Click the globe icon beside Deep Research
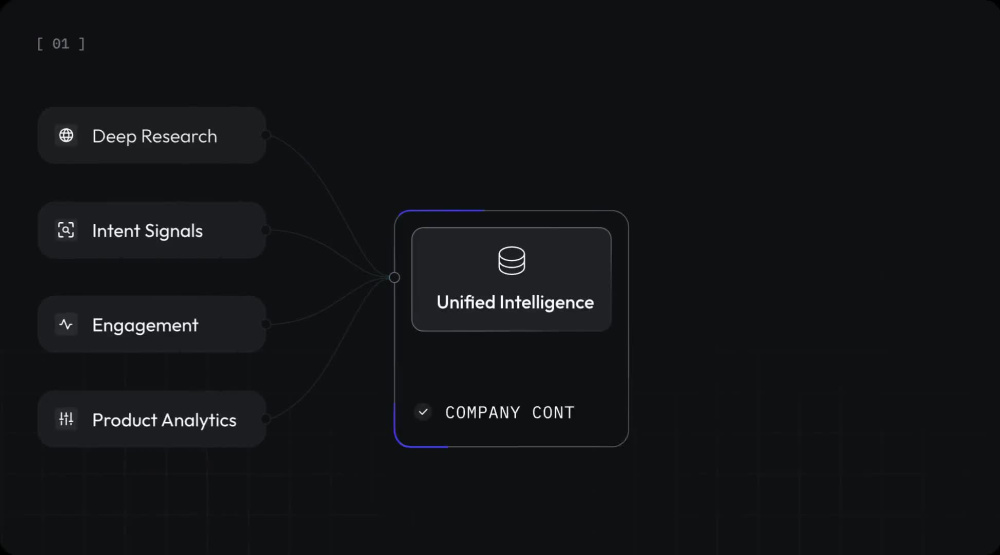The height and width of the screenshot is (555, 1000). [66, 135]
